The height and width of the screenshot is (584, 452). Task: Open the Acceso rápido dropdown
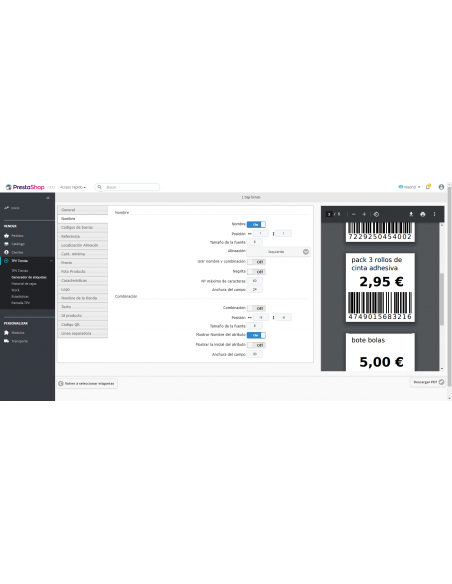tap(73, 187)
